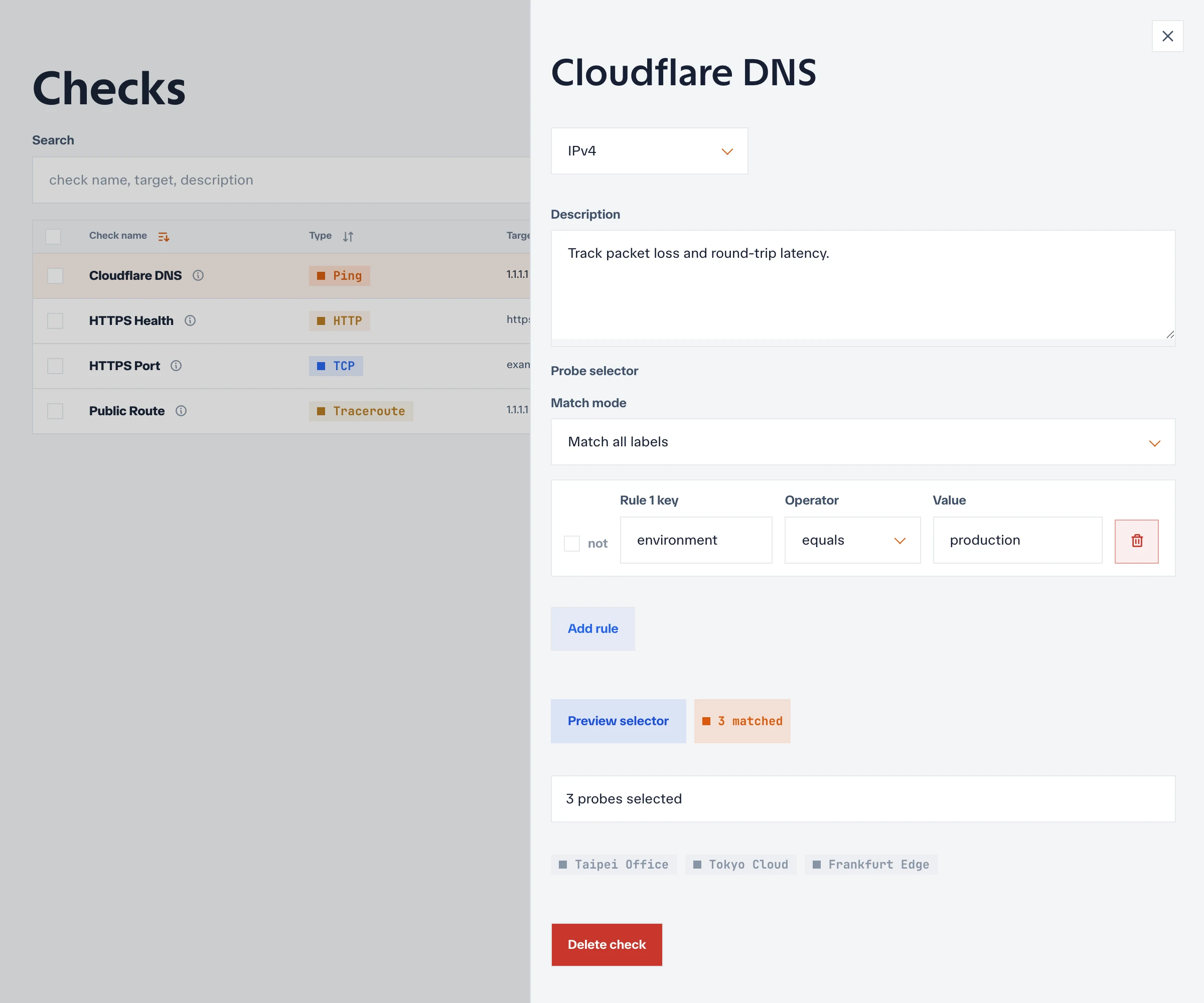This screenshot has height=1003, width=1204.
Task: Open info icon beside Cloudflare DNS row
Action: (x=198, y=276)
